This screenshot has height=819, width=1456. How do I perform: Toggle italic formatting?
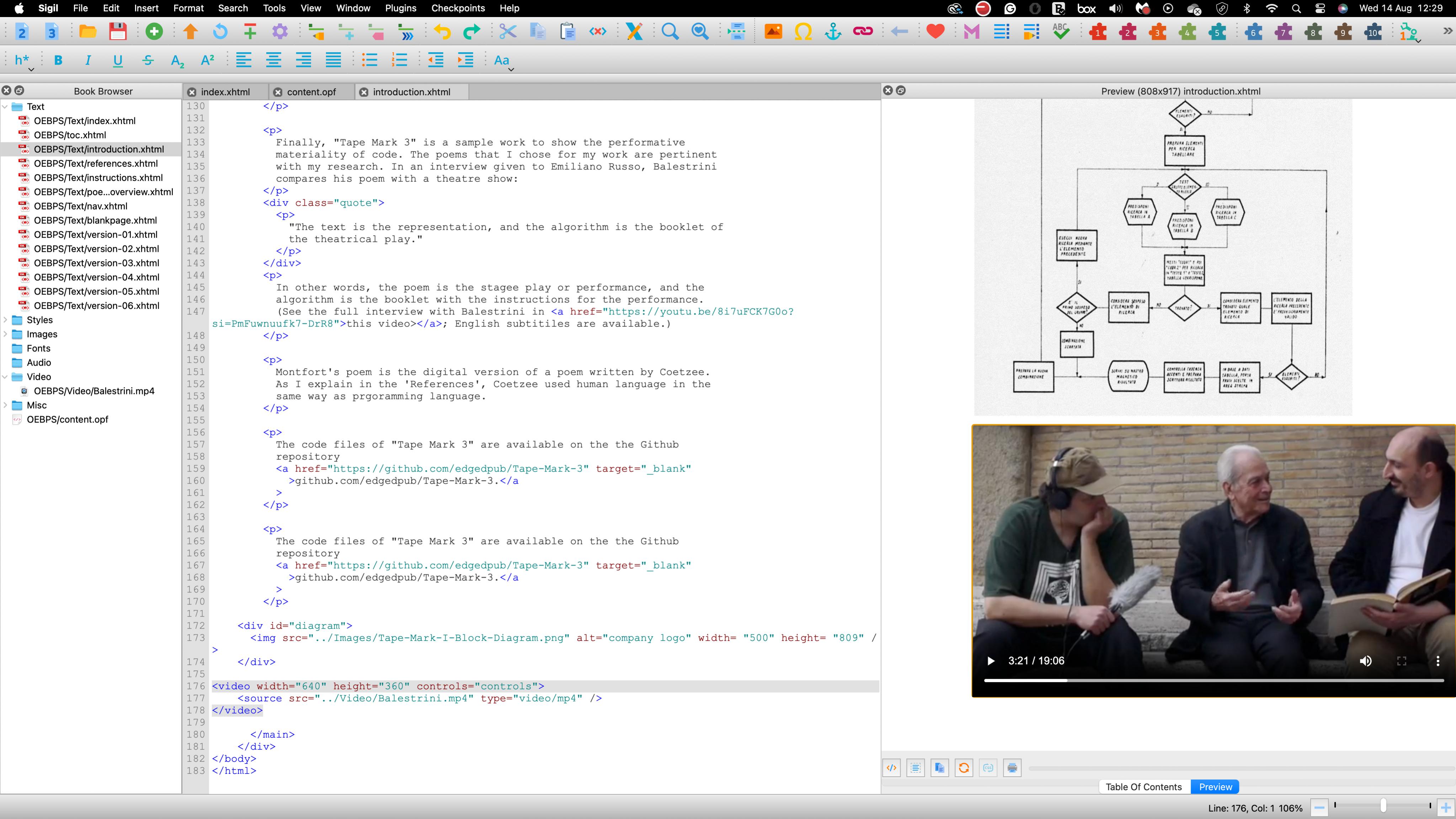coord(87,60)
